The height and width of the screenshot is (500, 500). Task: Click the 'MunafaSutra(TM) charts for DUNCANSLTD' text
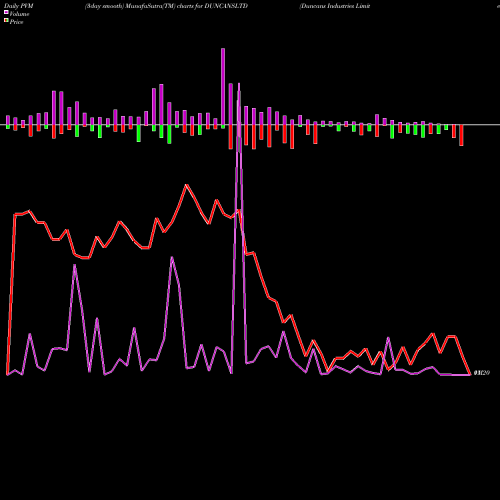186,6
